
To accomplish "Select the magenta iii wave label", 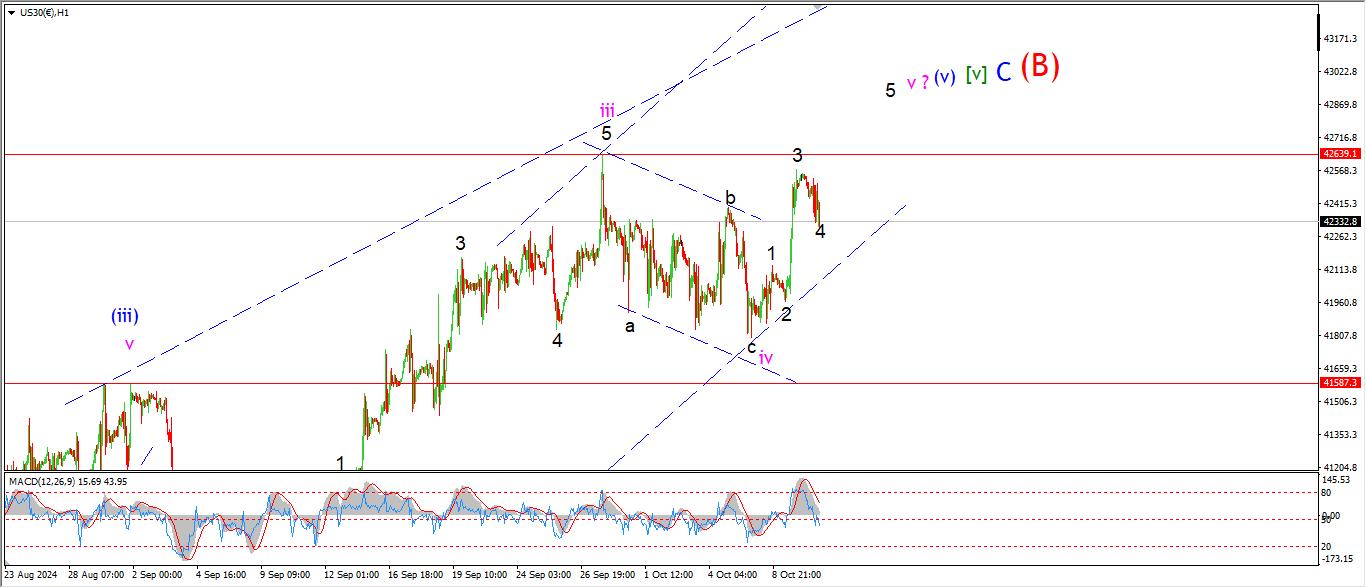I will point(607,110).
